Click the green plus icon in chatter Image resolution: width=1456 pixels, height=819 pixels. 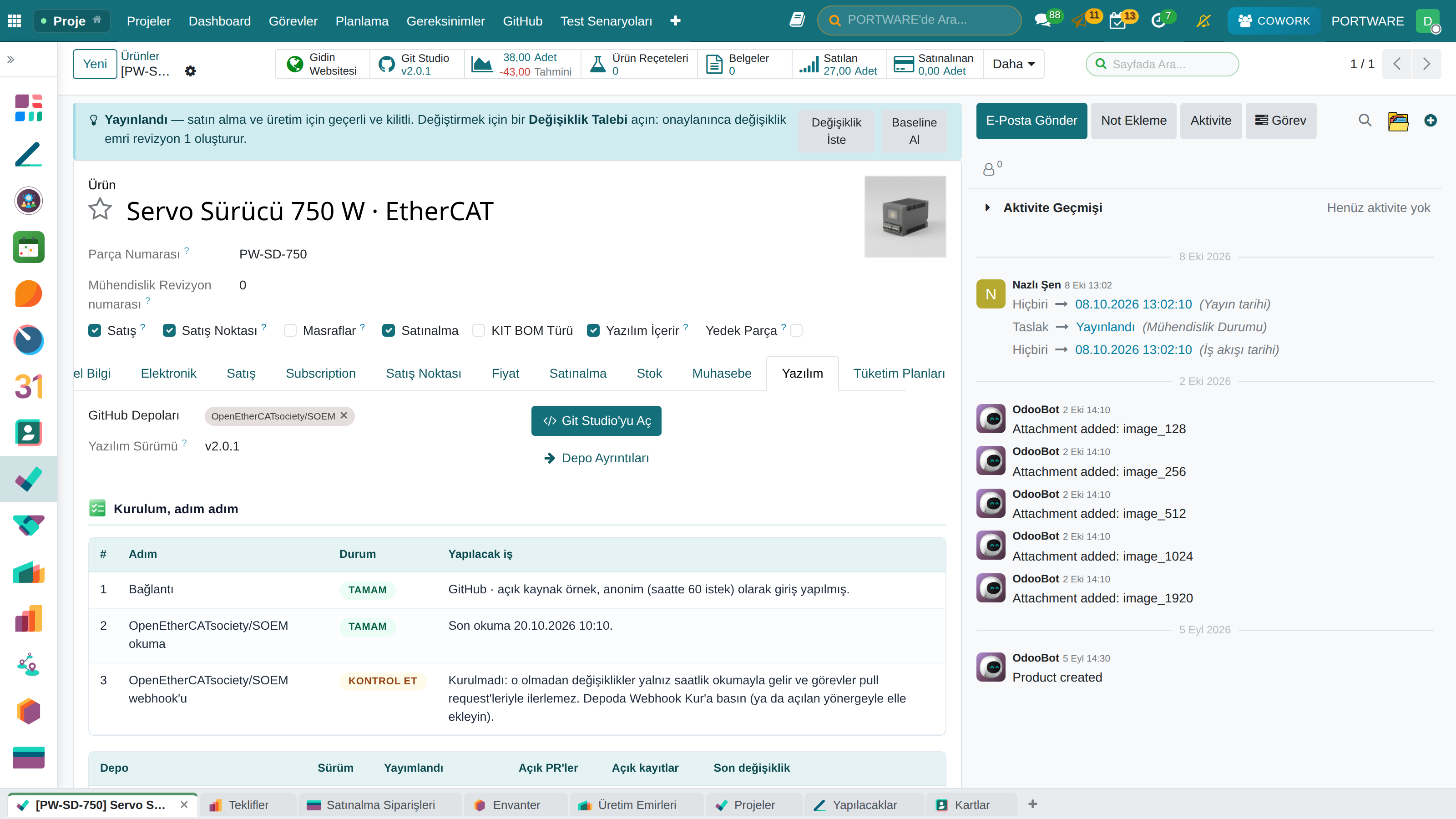coord(1431,121)
